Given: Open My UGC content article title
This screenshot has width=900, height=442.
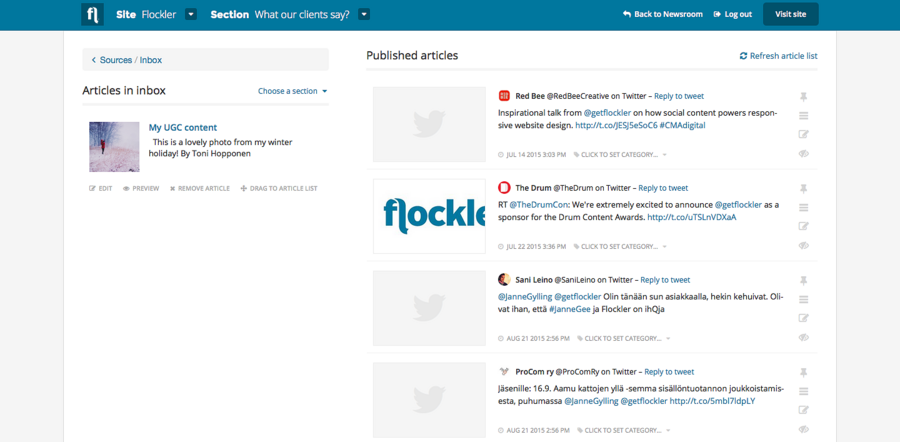Looking at the screenshot, I should click(x=183, y=127).
